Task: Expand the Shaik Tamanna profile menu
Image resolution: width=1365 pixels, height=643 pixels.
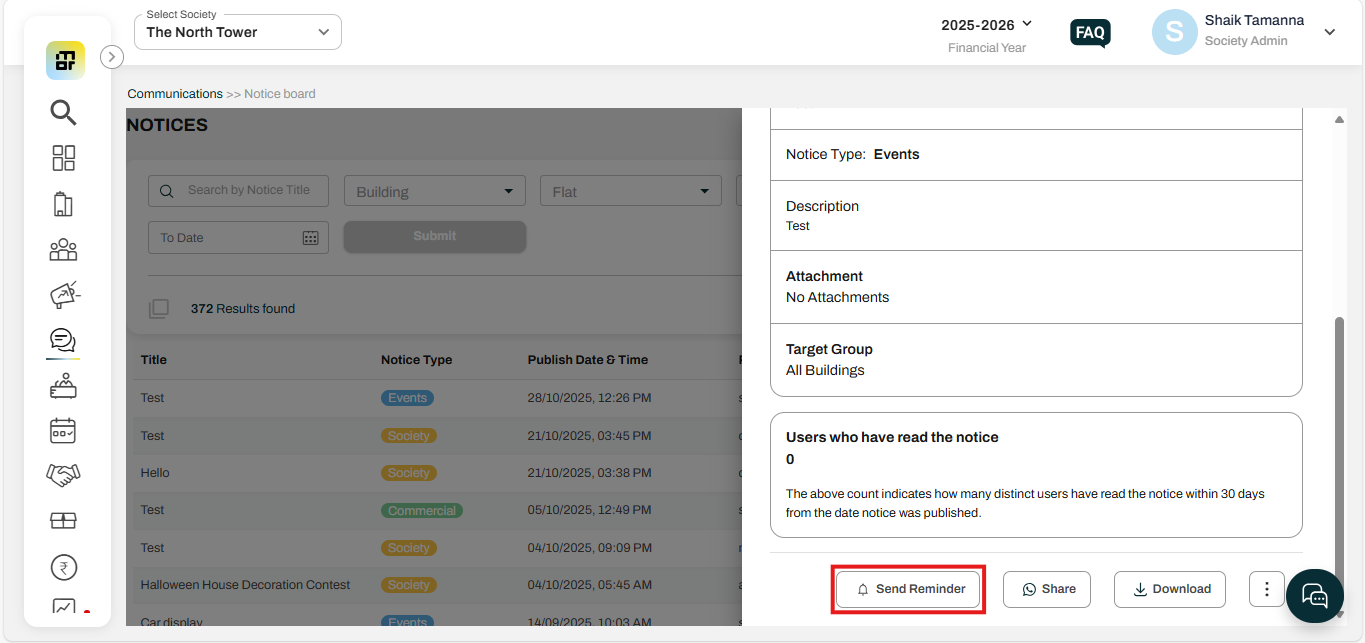Action: 1329,32
